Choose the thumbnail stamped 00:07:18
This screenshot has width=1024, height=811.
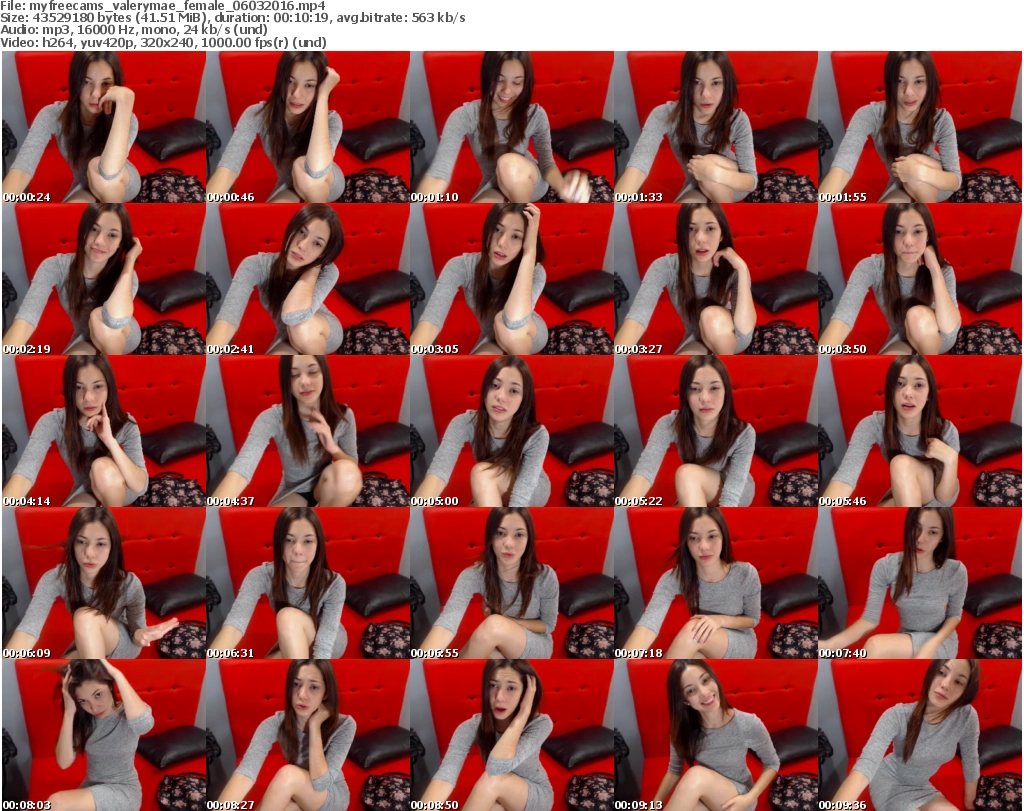tap(716, 583)
